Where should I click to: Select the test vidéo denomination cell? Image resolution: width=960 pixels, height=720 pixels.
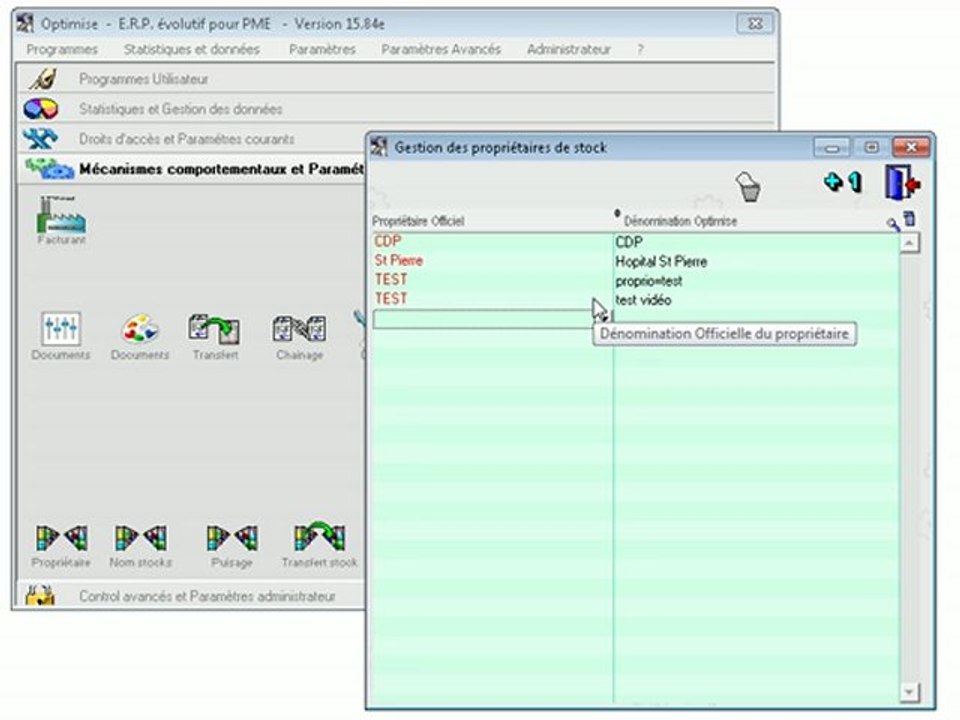click(757, 300)
